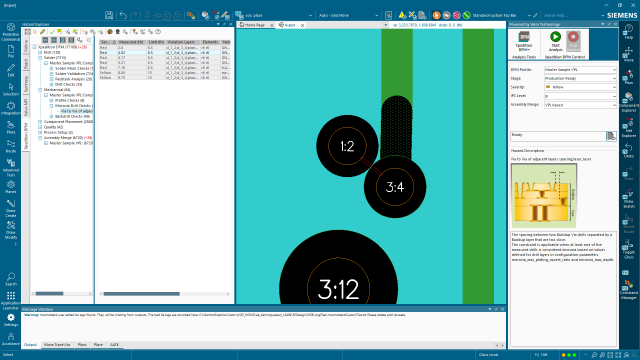Open Search in left sidebar
This screenshot has height=360, width=640.
tap(11, 279)
